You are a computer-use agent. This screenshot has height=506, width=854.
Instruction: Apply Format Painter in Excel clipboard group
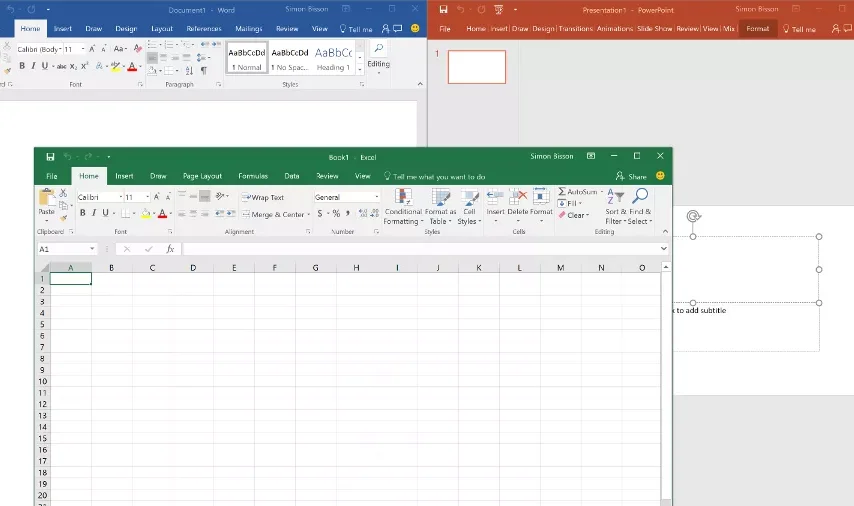tap(63, 218)
